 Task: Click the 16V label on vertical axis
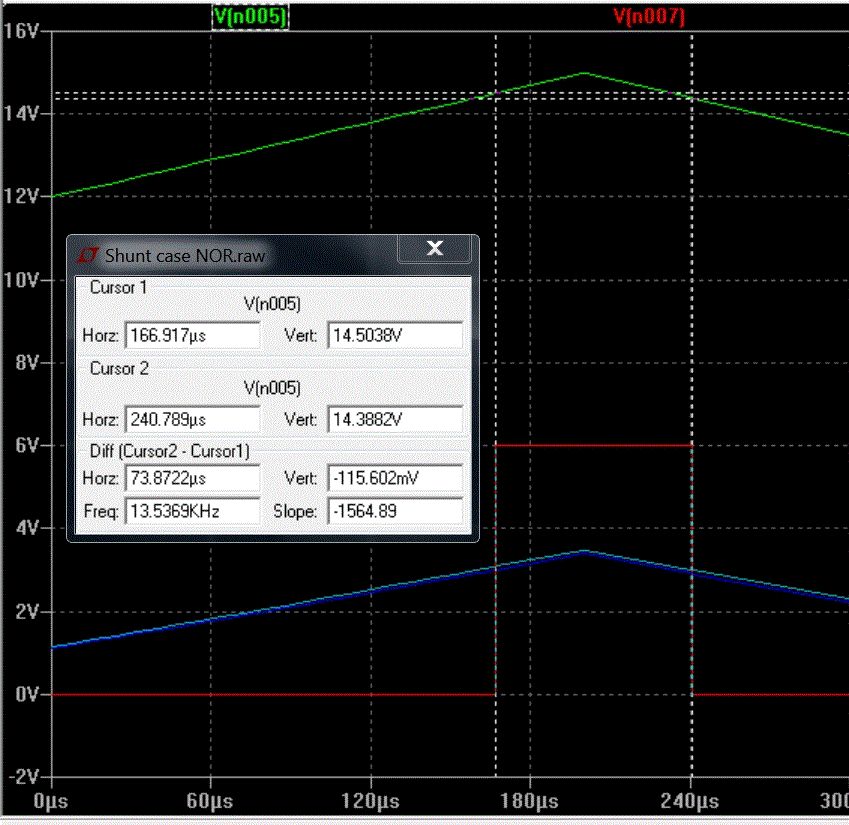(x=21, y=30)
